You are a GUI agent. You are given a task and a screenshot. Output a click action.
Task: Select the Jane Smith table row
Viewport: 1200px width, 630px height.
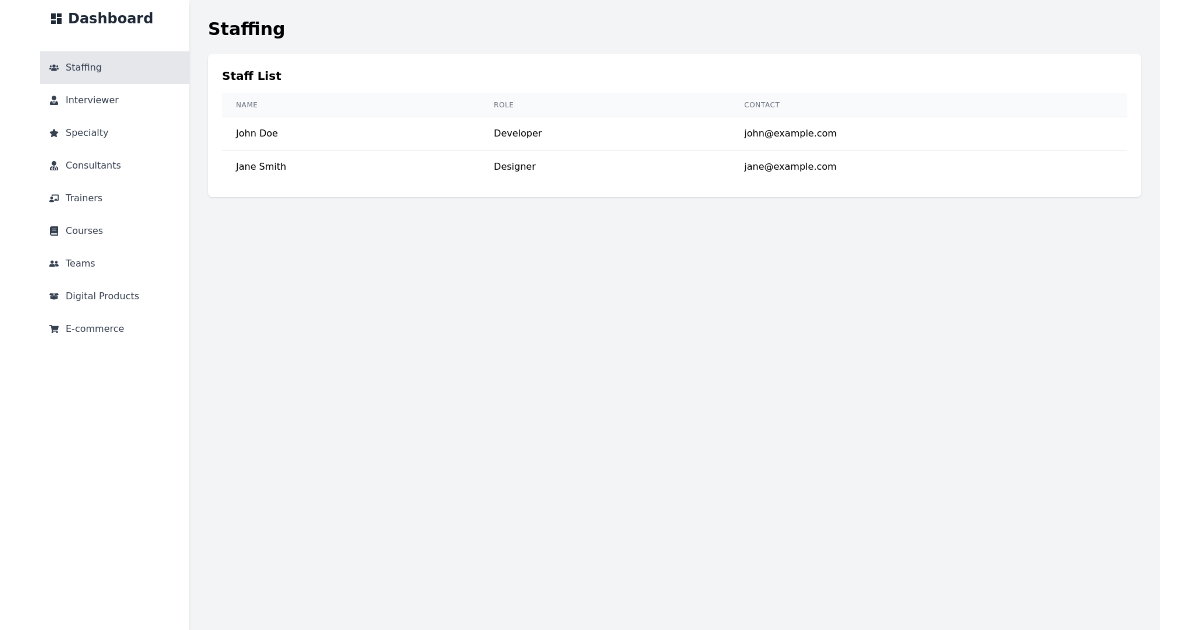pyautogui.click(x=600, y=166)
